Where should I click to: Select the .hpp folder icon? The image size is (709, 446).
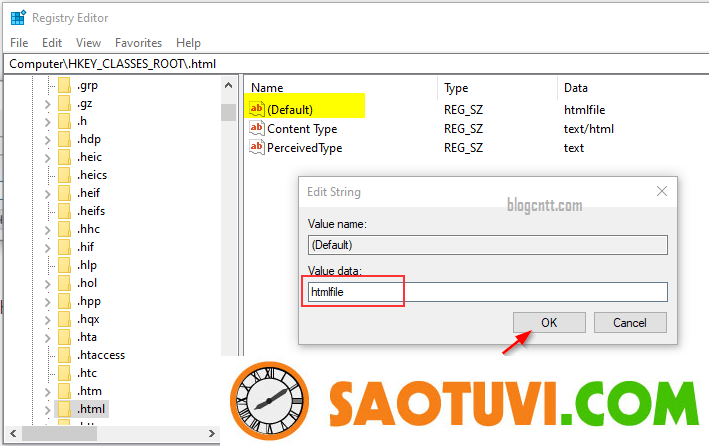click(x=64, y=301)
